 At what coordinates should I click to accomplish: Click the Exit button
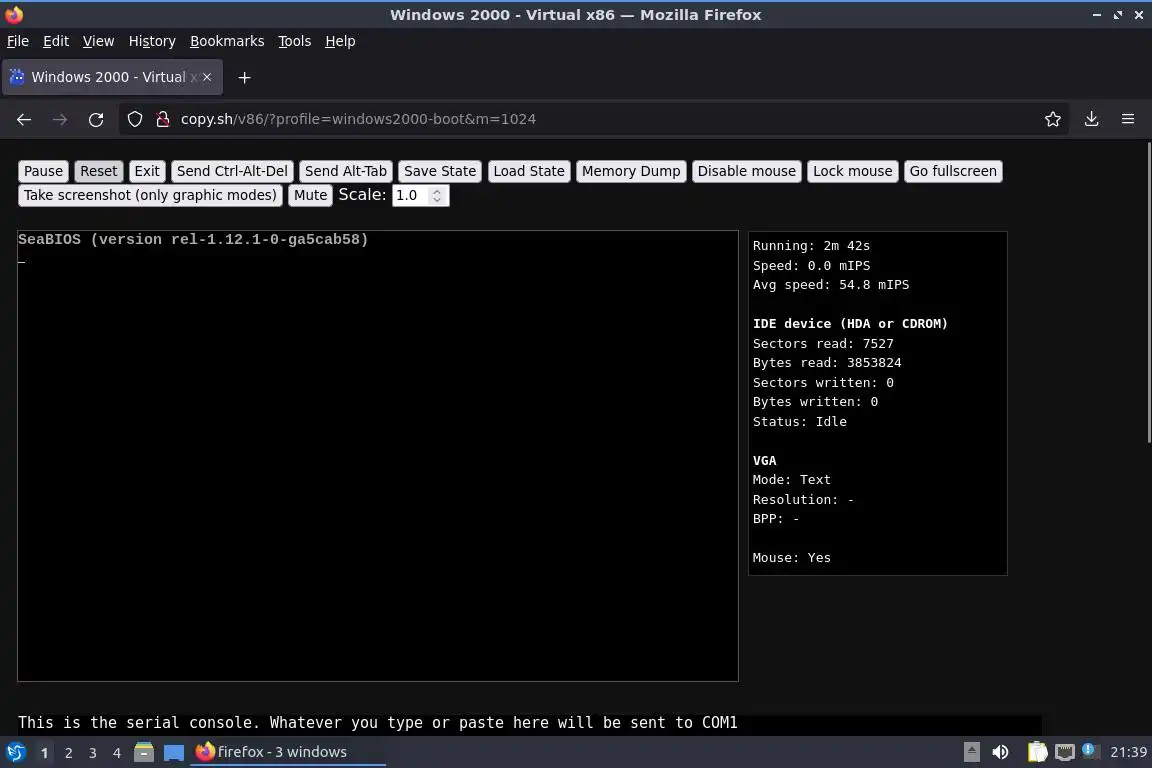(147, 171)
